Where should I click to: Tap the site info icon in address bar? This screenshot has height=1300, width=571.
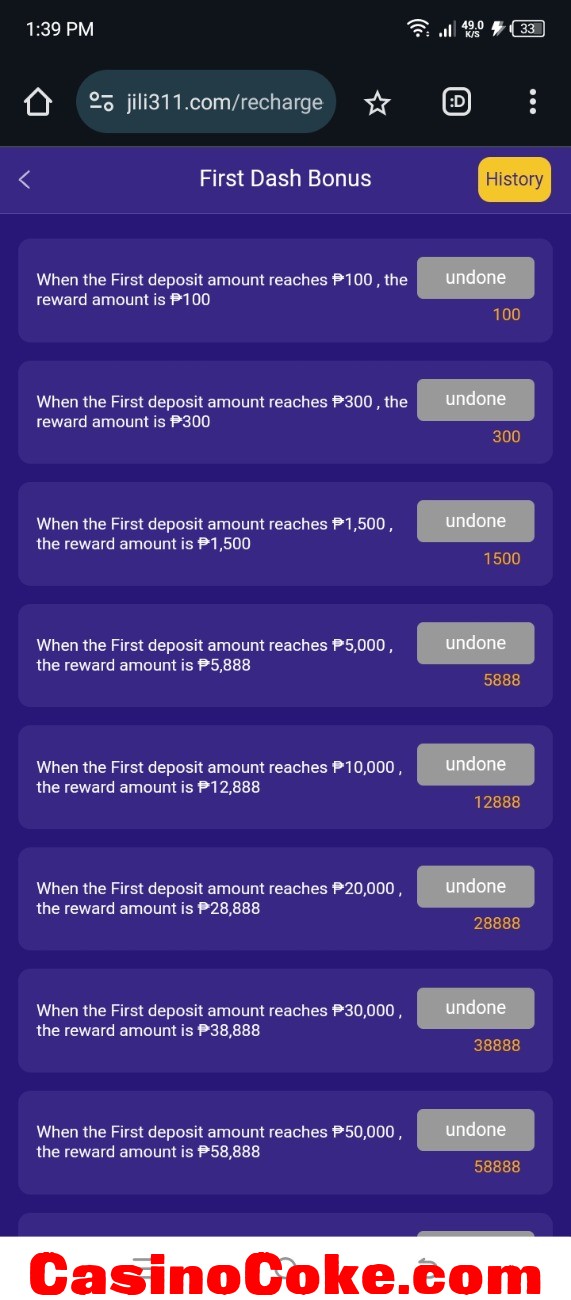coord(101,102)
